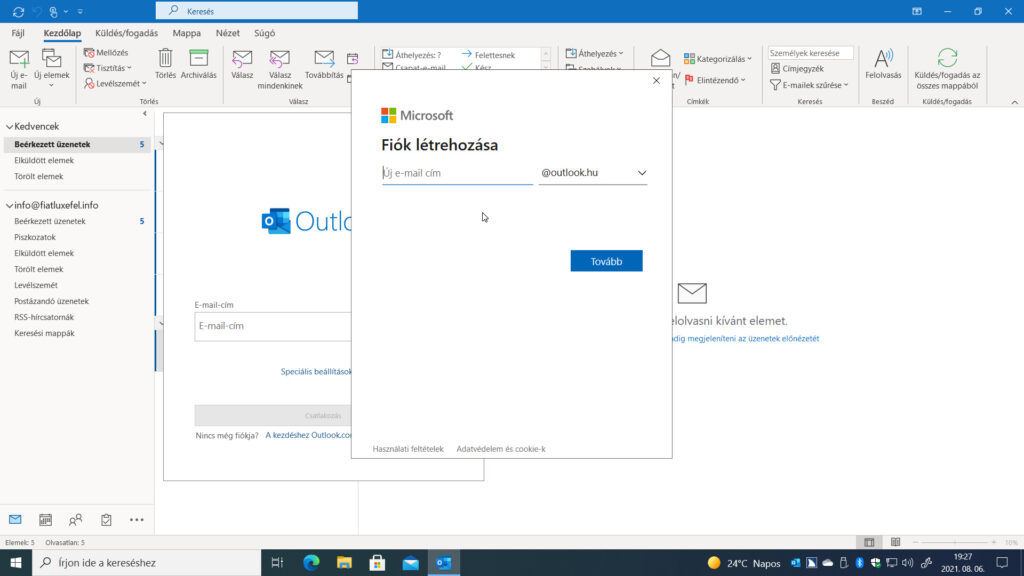Viewport: 1024px width, 576px height.
Task: Open Calendar view in navigation bar
Action: pyautogui.click(x=45, y=520)
